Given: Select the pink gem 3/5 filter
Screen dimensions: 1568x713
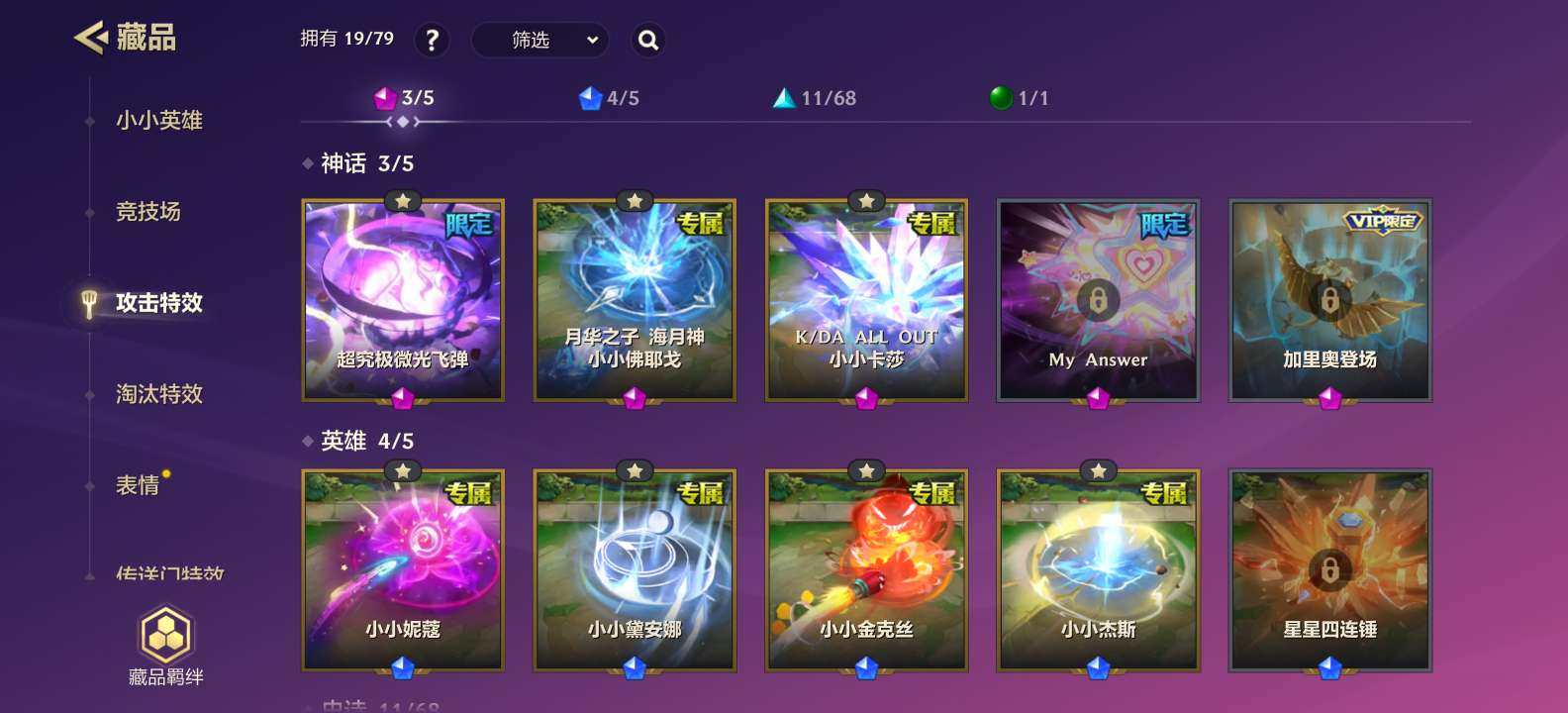Looking at the screenshot, I should [x=404, y=98].
